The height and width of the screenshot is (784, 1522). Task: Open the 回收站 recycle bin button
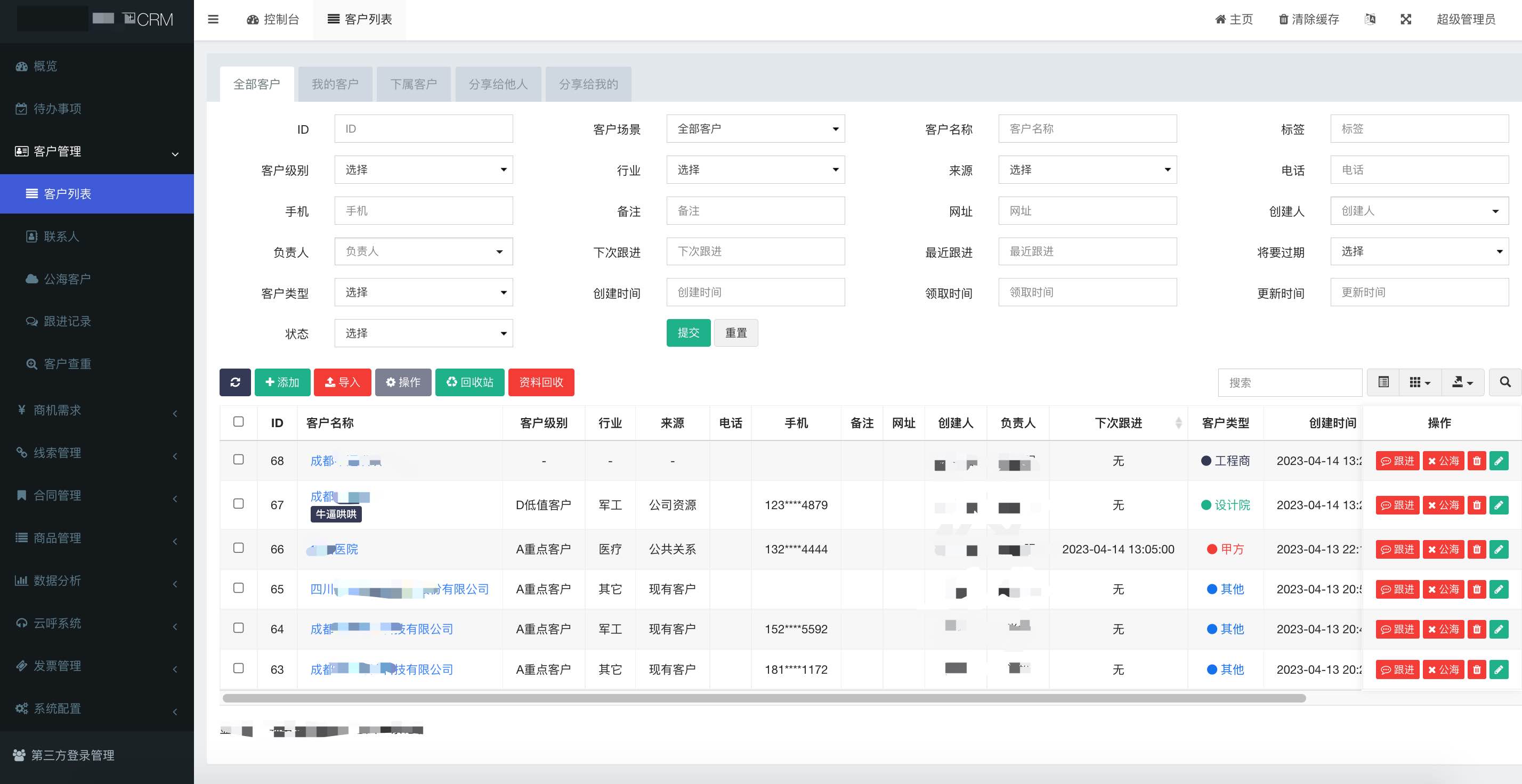point(469,382)
